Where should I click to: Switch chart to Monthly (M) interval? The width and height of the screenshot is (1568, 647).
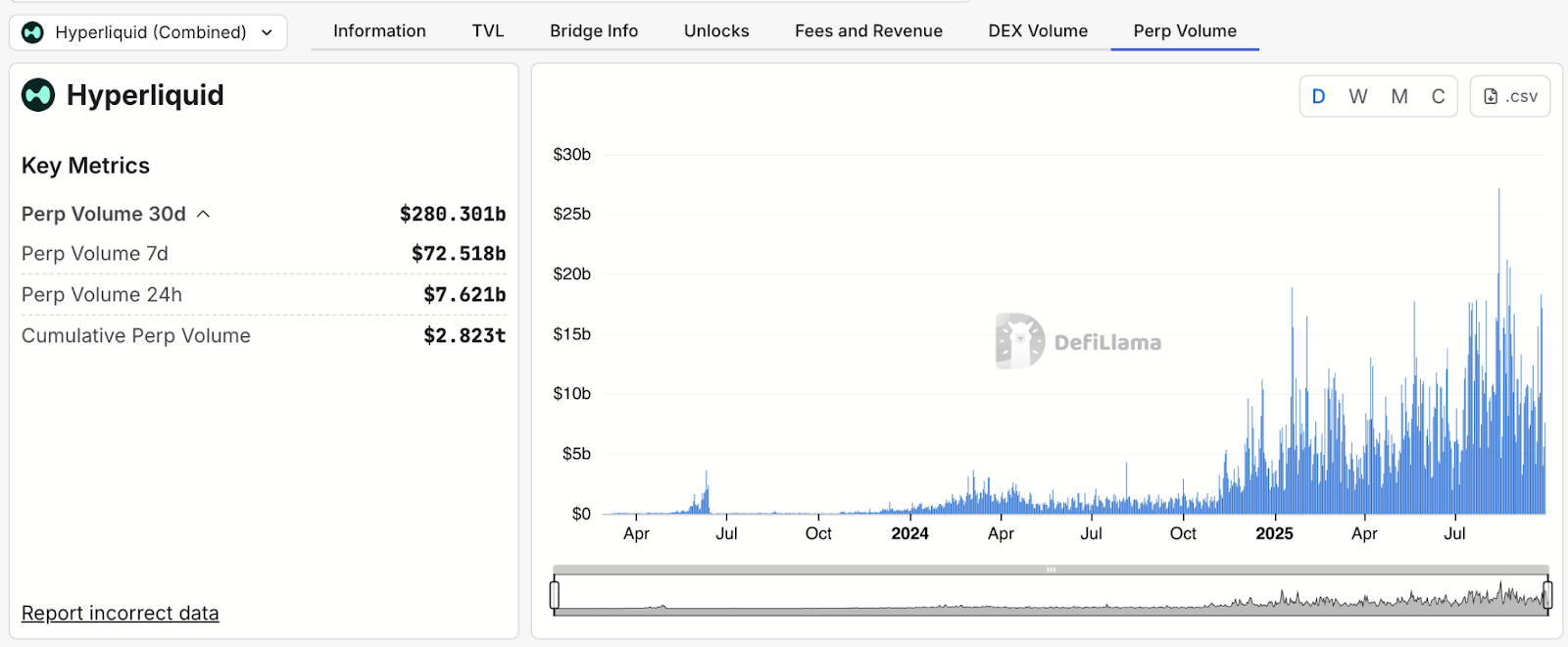click(x=1398, y=96)
